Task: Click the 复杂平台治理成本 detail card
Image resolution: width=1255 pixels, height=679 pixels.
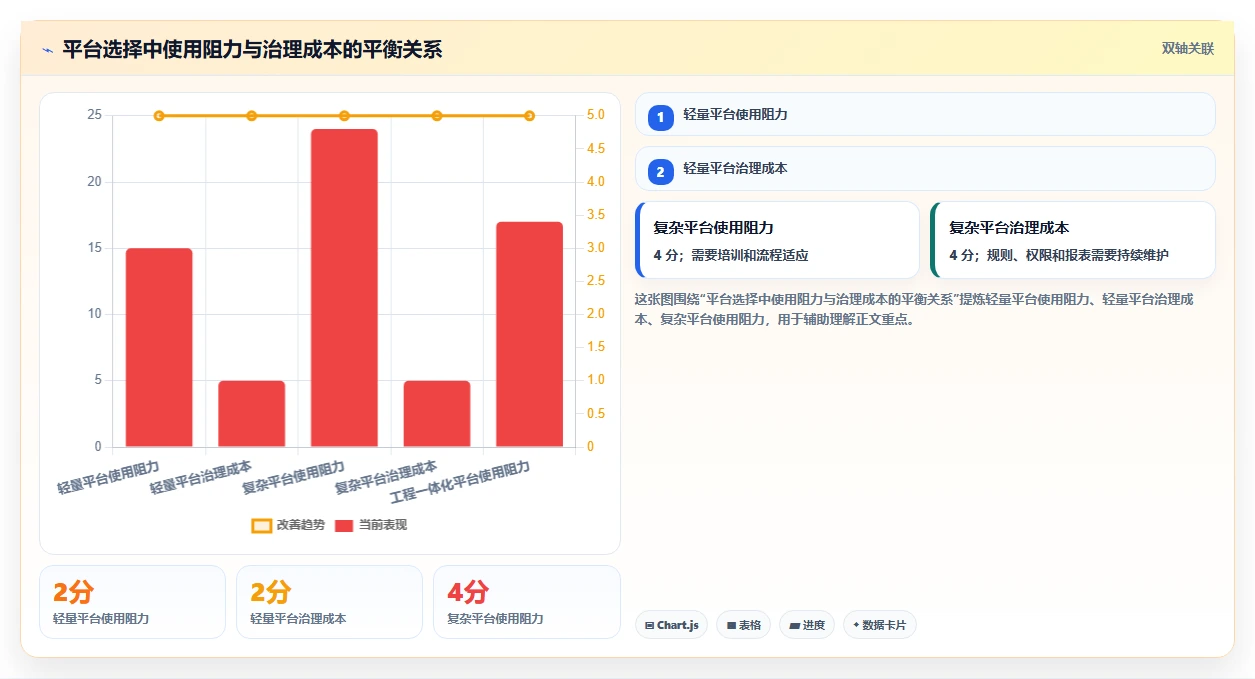Action: [x=1073, y=240]
